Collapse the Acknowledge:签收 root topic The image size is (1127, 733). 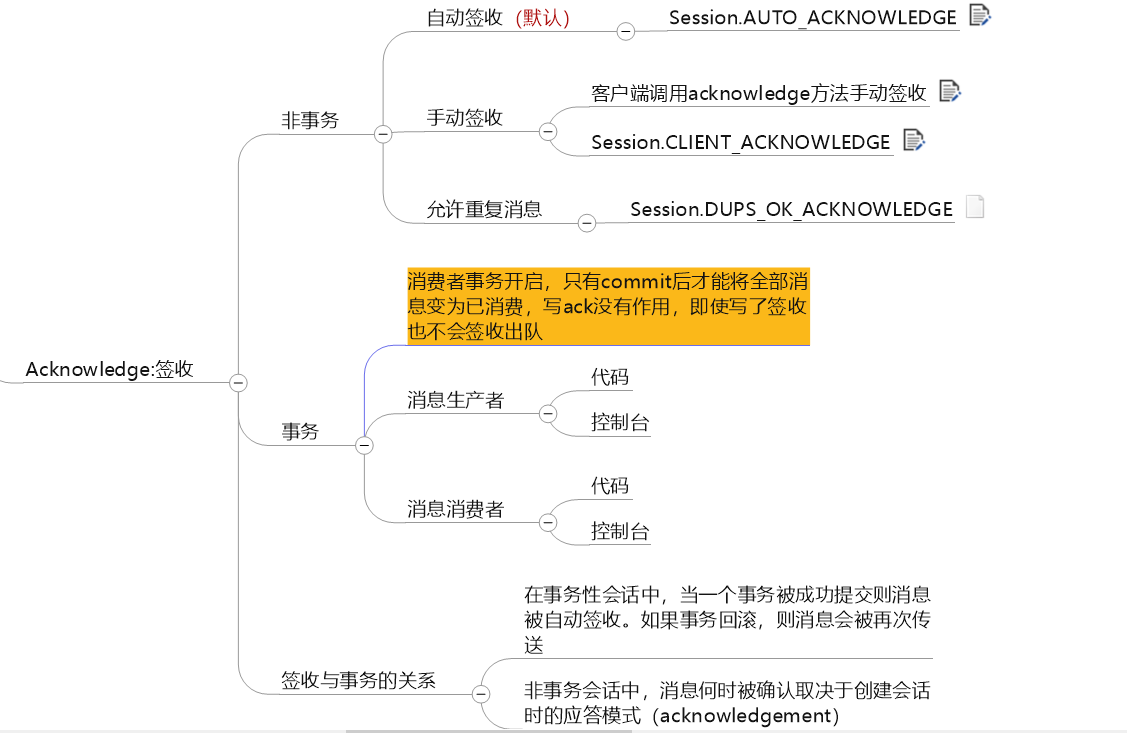pos(237,382)
